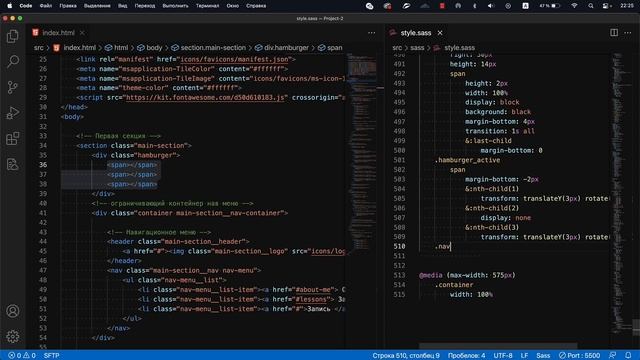The height and width of the screenshot is (360, 640).
Task: Click the sass breadcrumb in style.sass editor
Action: 417,48
